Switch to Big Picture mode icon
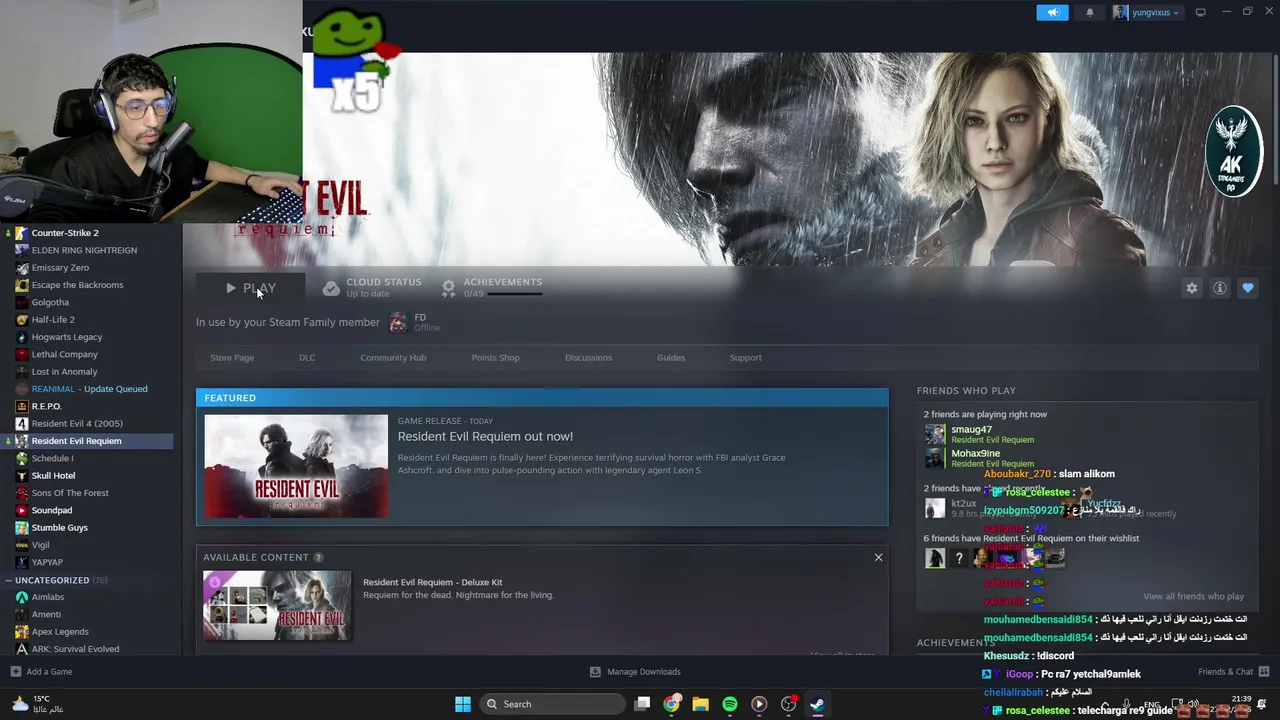1280x720 pixels. coord(1200,12)
